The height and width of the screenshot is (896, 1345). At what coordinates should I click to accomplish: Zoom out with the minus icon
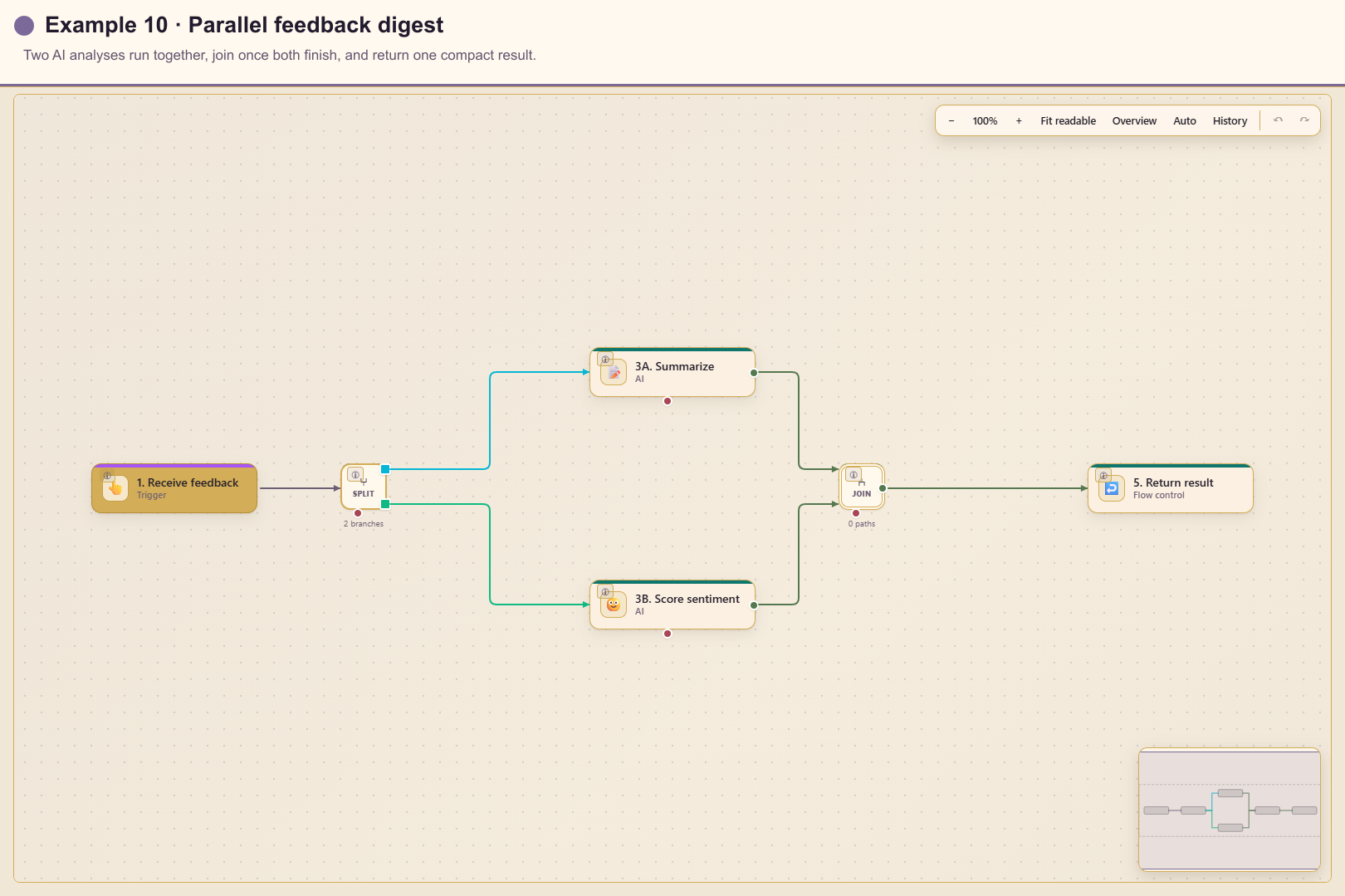[x=951, y=121]
